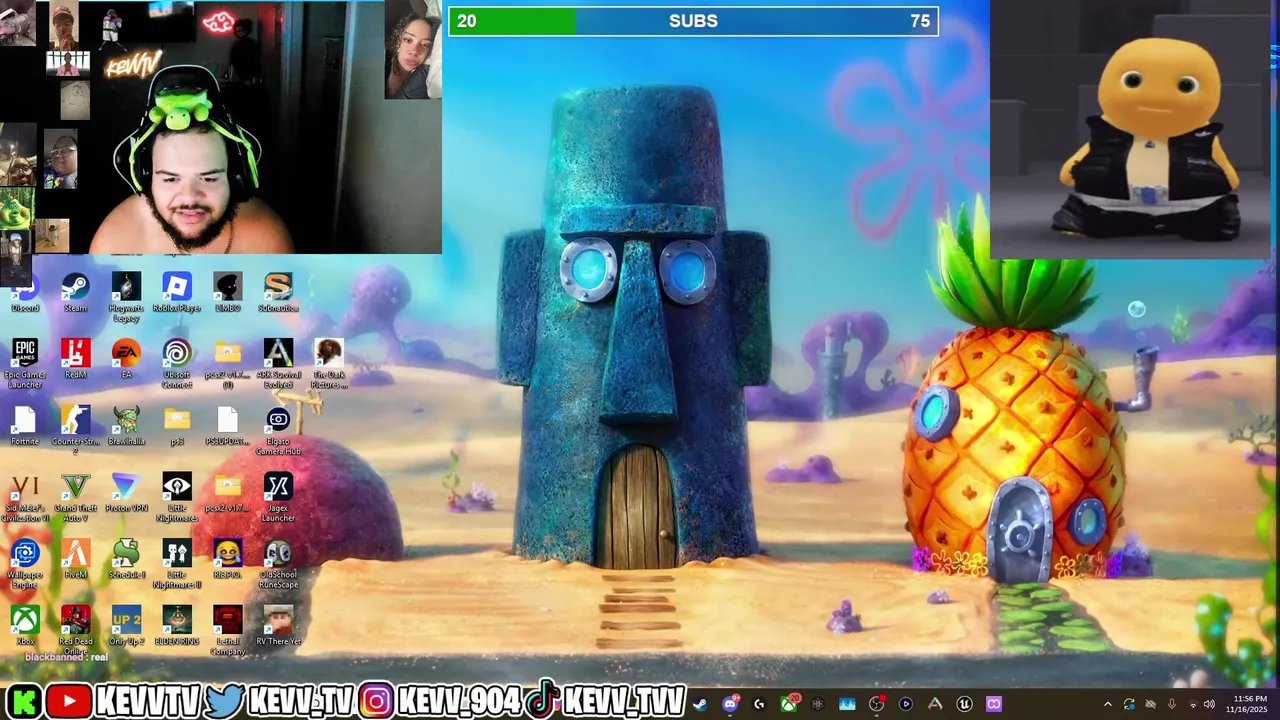Launch Red Dead Online shortcut
Screen dimensions: 1280x720
coord(76,631)
